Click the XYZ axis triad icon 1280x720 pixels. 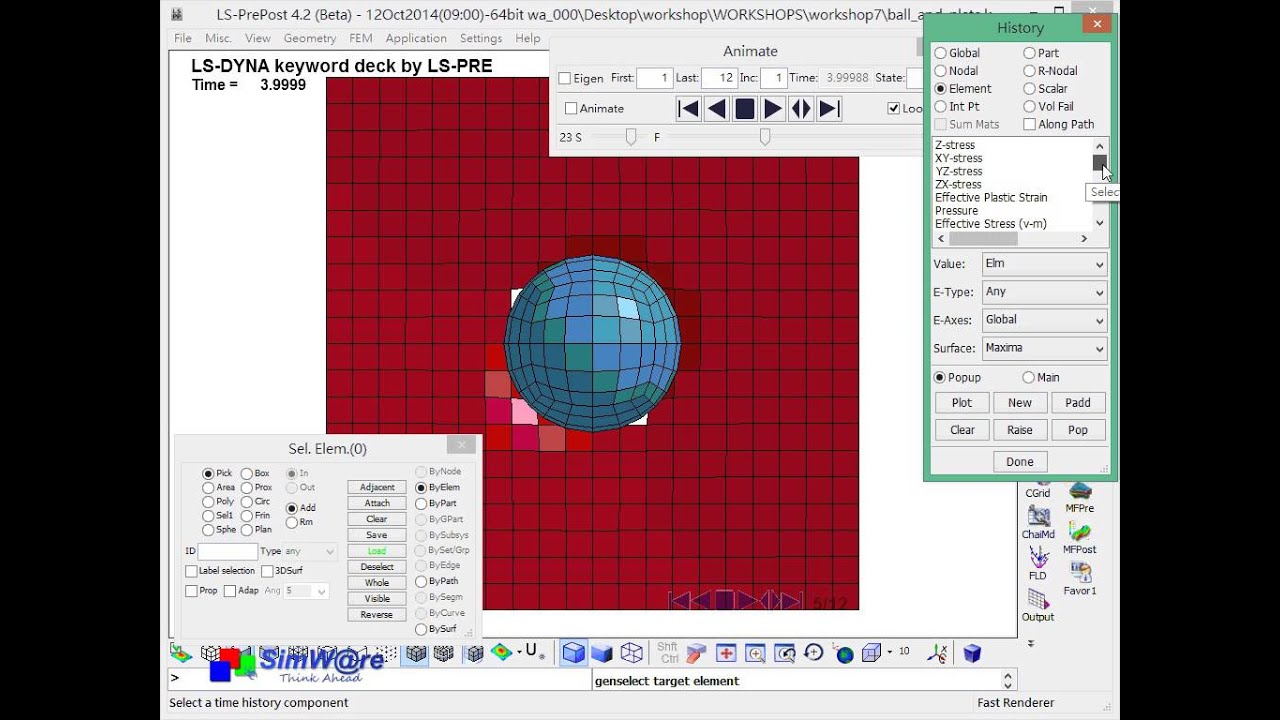938,653
